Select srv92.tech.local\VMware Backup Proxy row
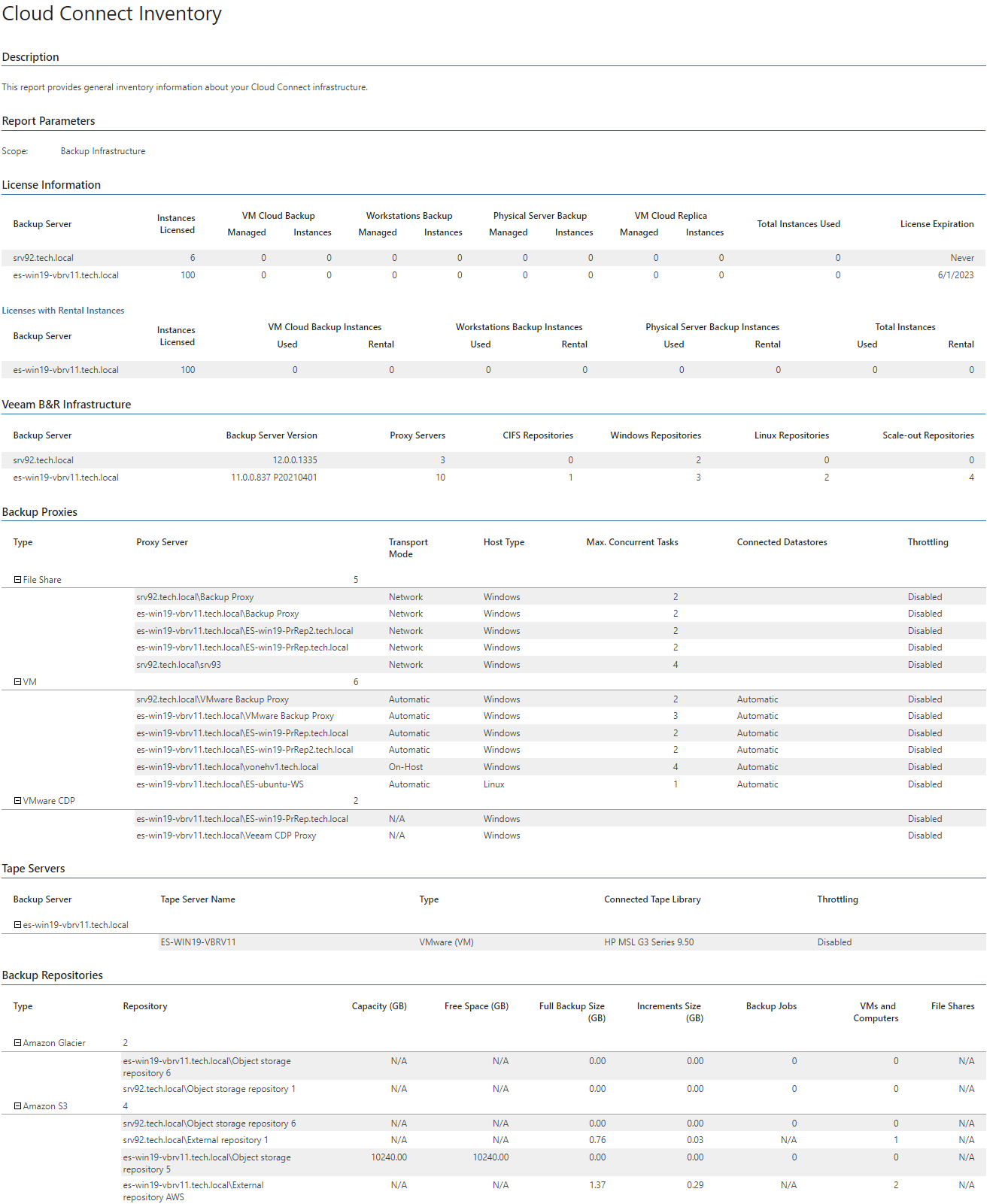The width and height of the screenshot is (1002, 1204). coord(560,699)
